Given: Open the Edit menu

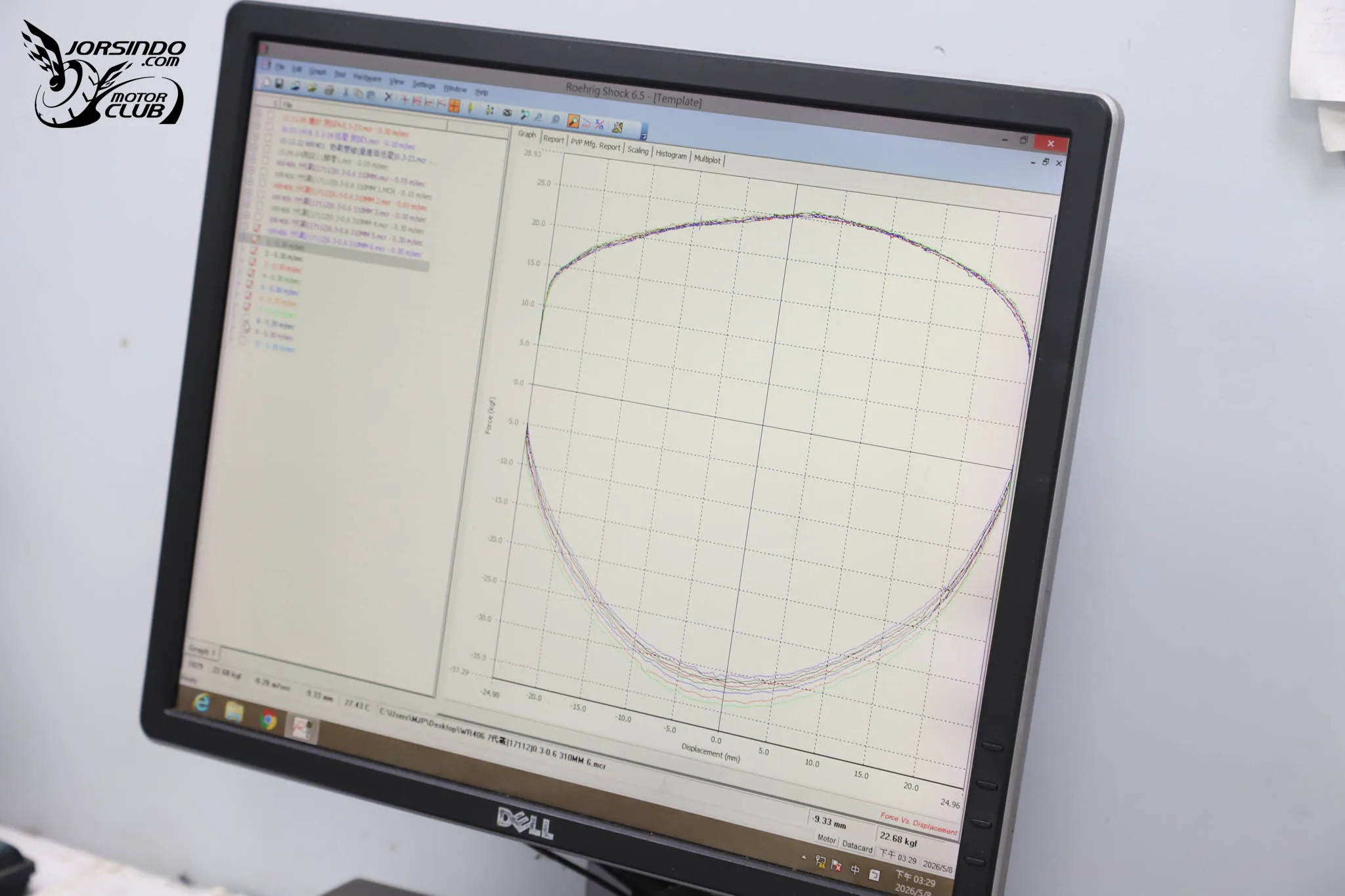Looking at the screenshot, I should click(297, 70).
